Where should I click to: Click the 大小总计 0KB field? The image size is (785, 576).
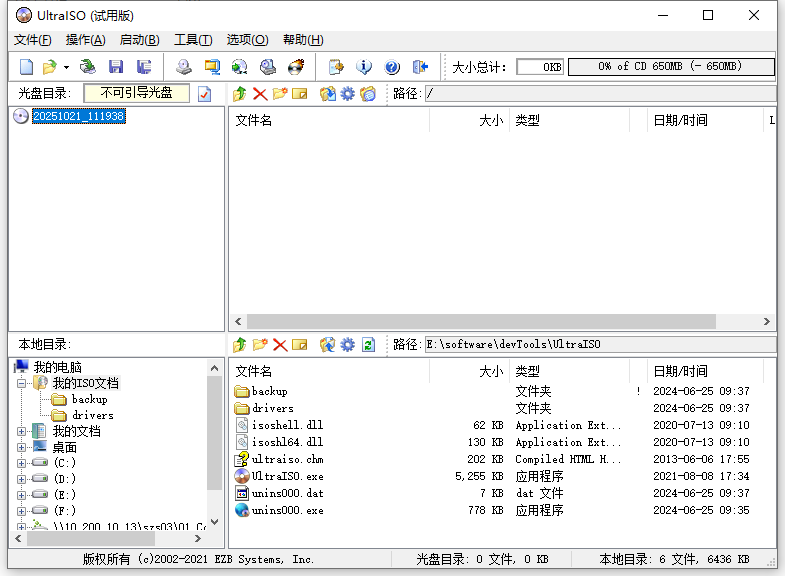click(x=540, y=67)
